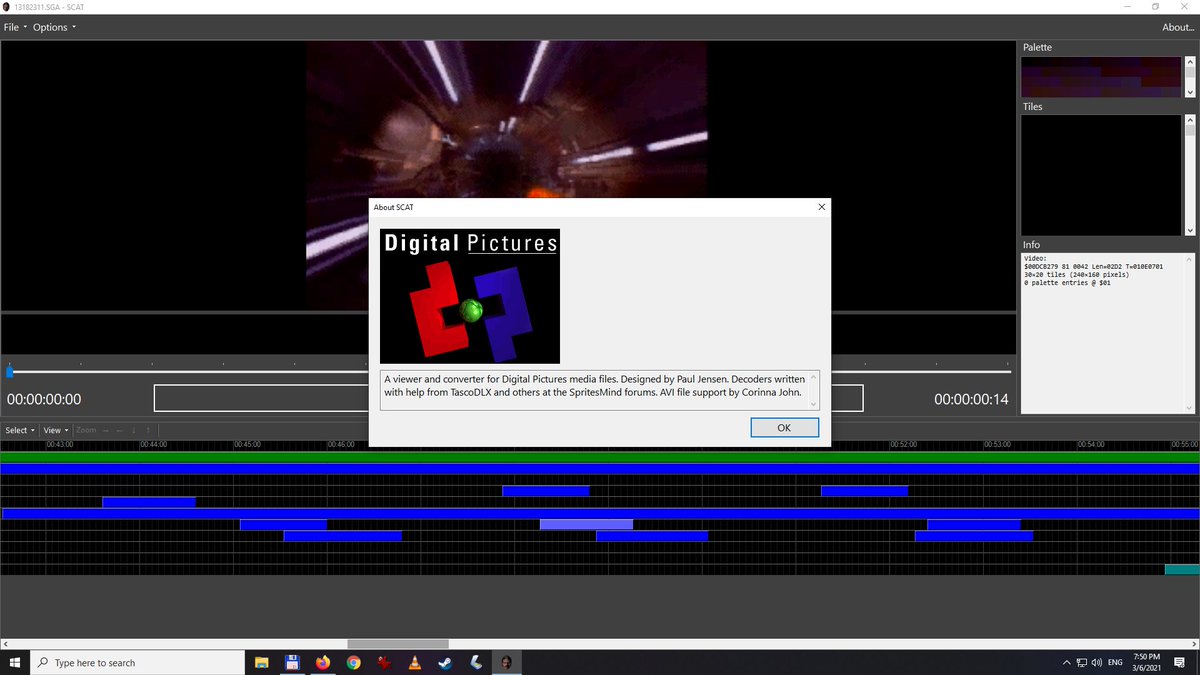Click the Digital Pictures logo image
1200x675 pixels.
(x=470, y=296)
